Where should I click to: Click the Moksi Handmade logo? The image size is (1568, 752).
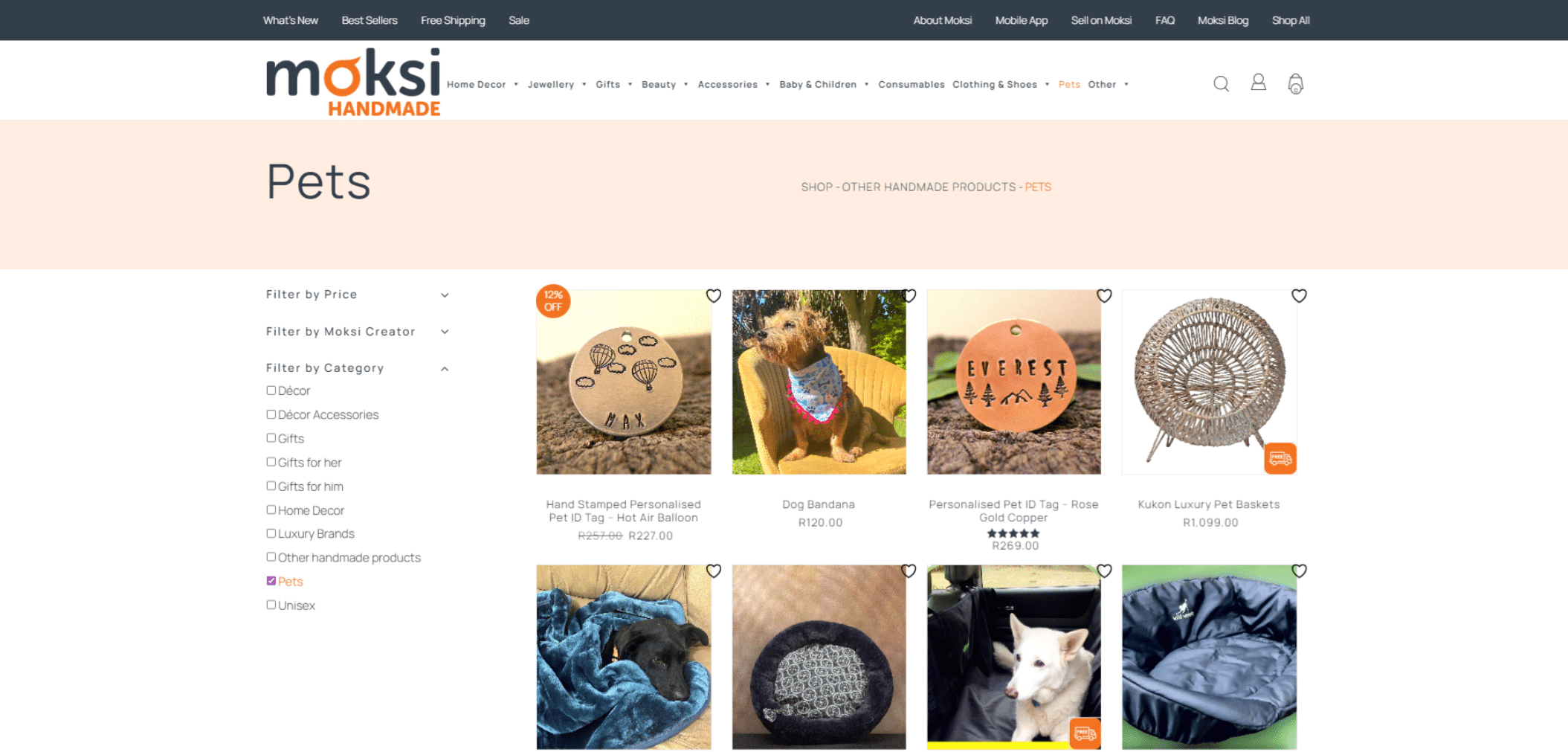[353, 82]
